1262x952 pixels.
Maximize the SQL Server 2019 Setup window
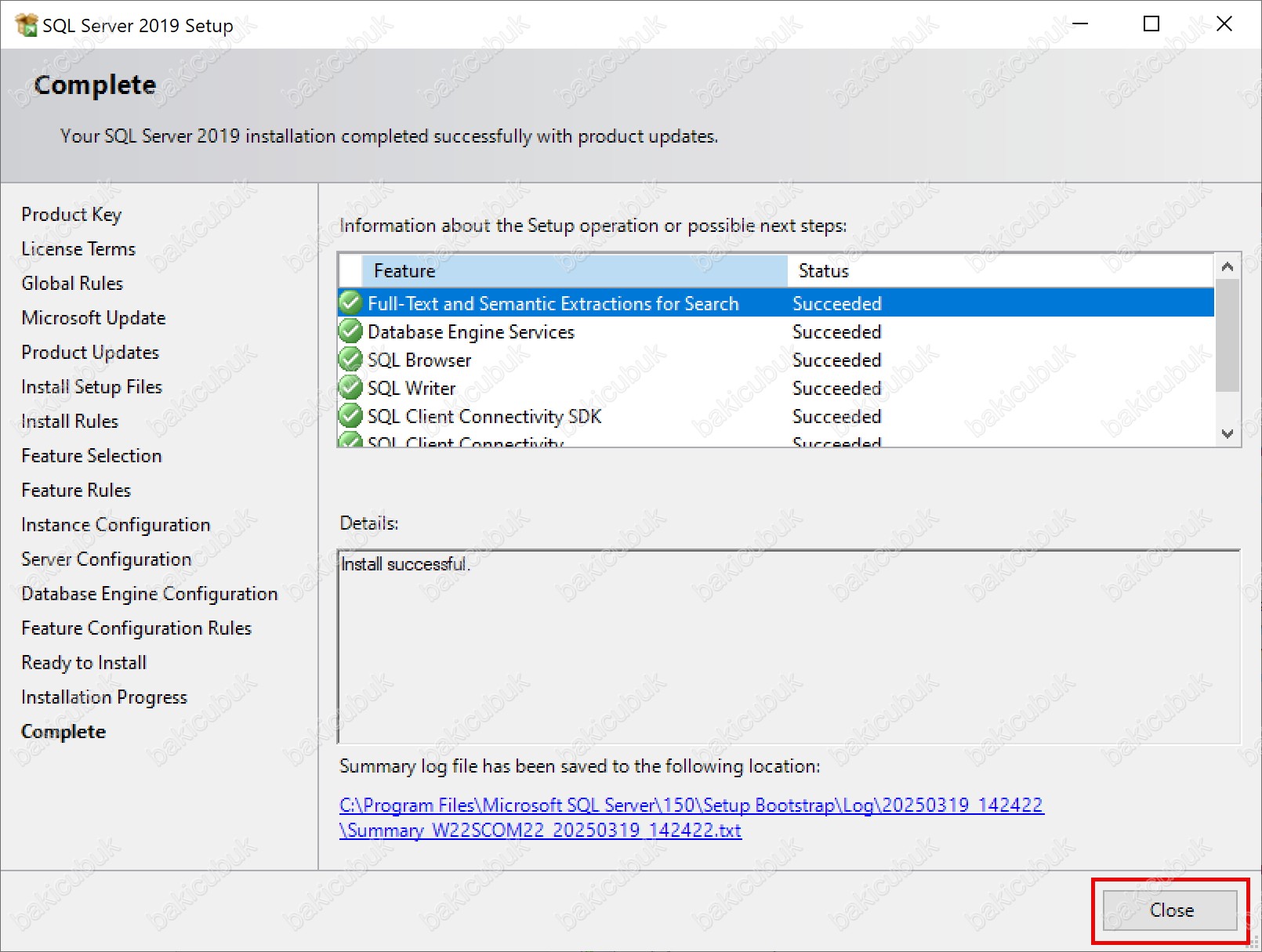(1151, 24)
